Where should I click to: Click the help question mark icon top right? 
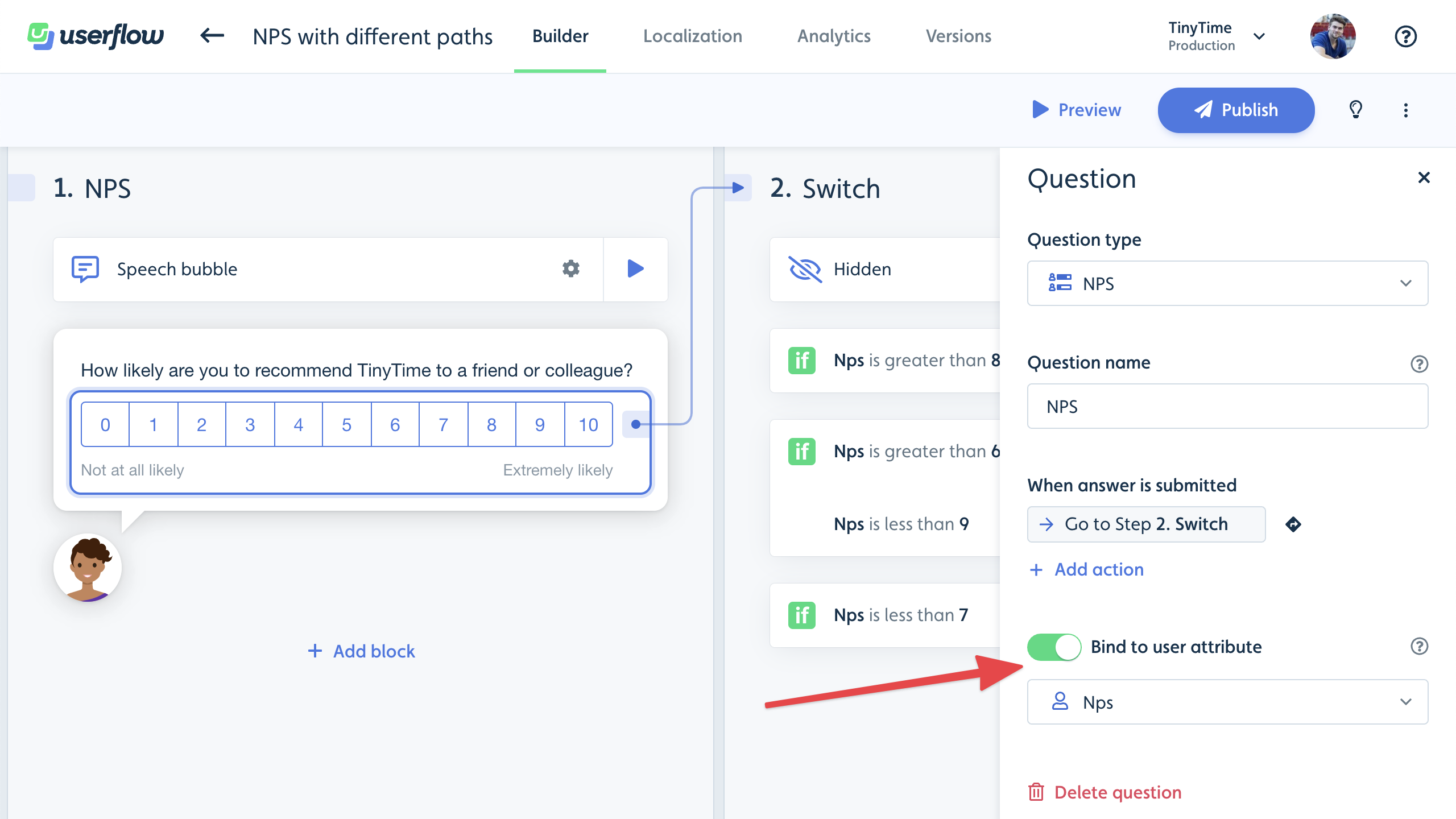pos(1405,36)
